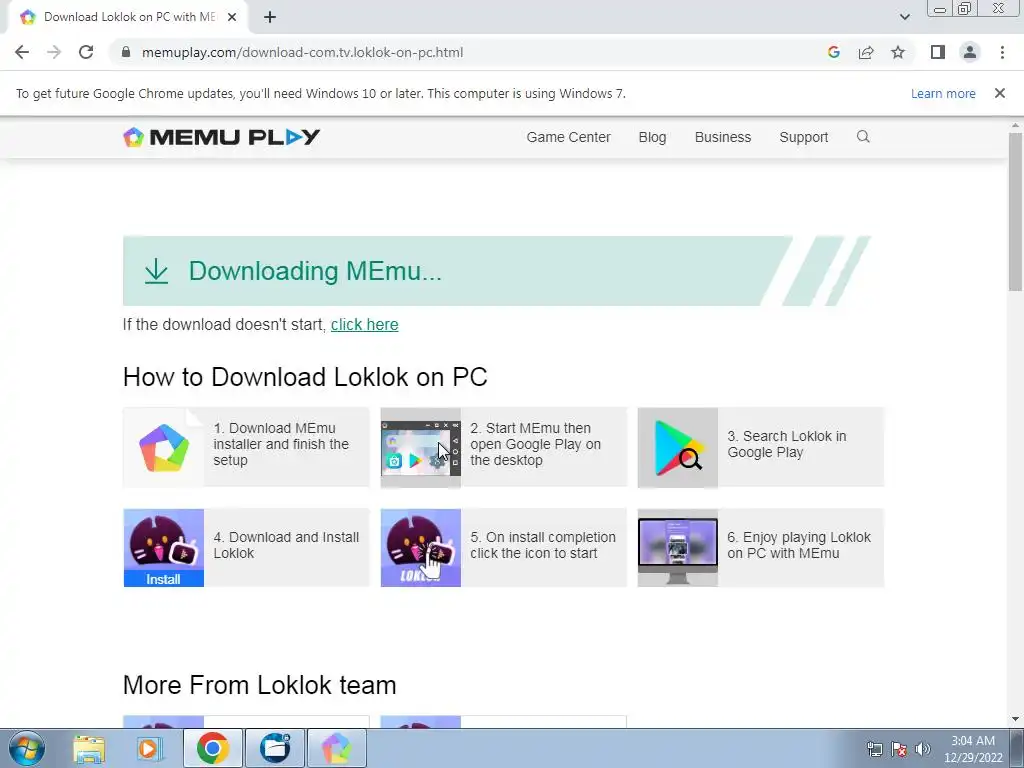1024x768 pixels.
Task: View site information lock icon
Action: pyautogui.click(x=126, y=52)
